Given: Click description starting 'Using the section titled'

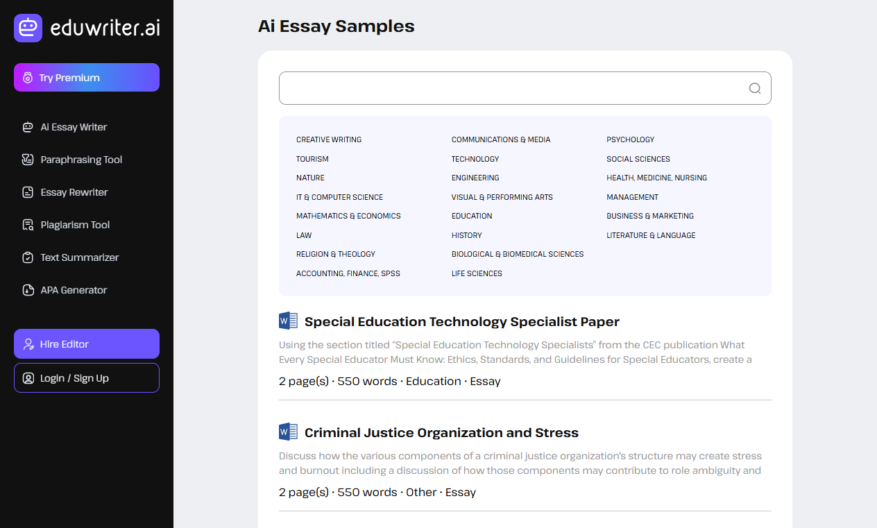Looking at the screenshot, I should (x=515, y=352).
